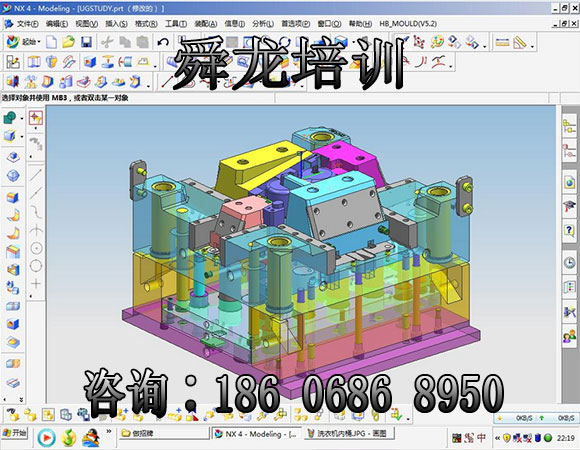Undo the last action with the curved arrow
580x450 pixels.
tap(163, 42)
